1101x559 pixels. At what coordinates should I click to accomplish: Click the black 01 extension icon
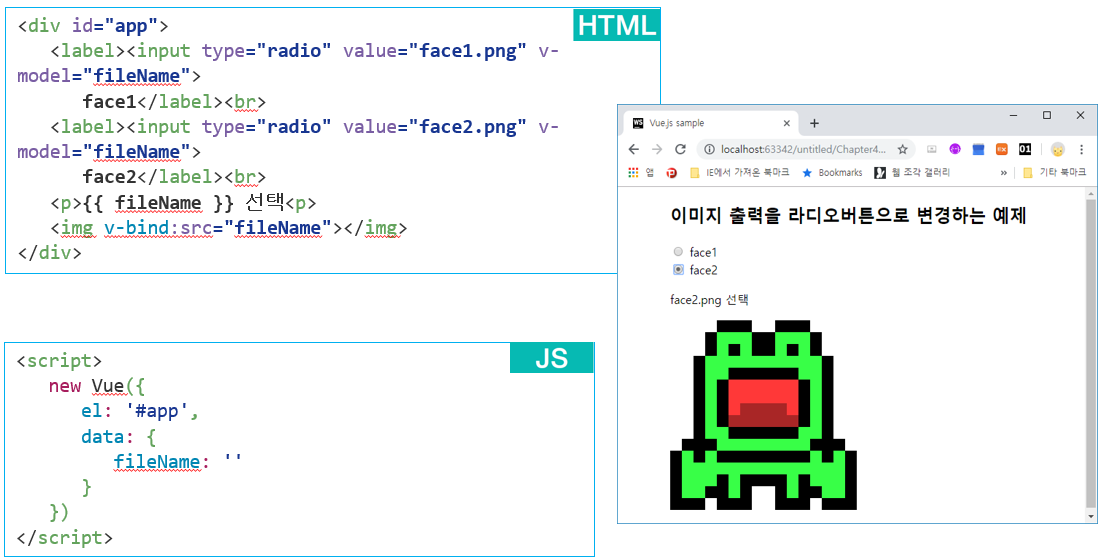1025,149
